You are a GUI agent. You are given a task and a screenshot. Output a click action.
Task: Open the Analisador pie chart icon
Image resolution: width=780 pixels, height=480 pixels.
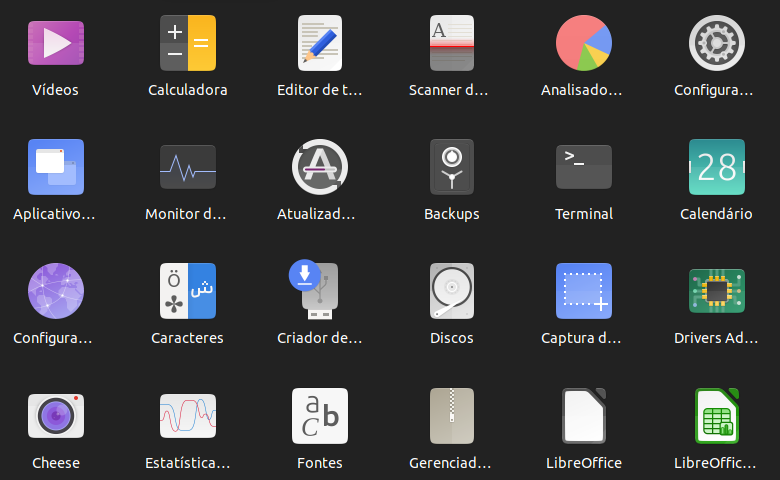pyautogui.click(x=584, y=43)
